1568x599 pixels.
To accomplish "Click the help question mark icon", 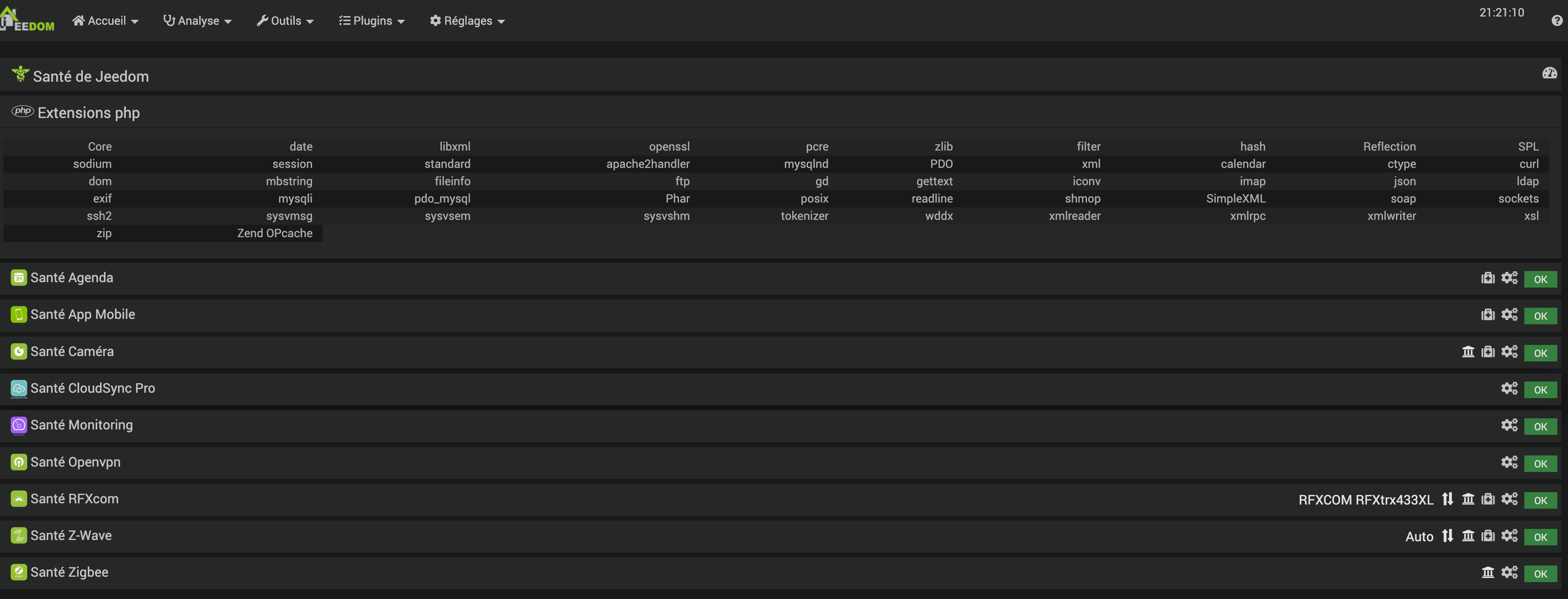I will click(x=1556, y=21).
